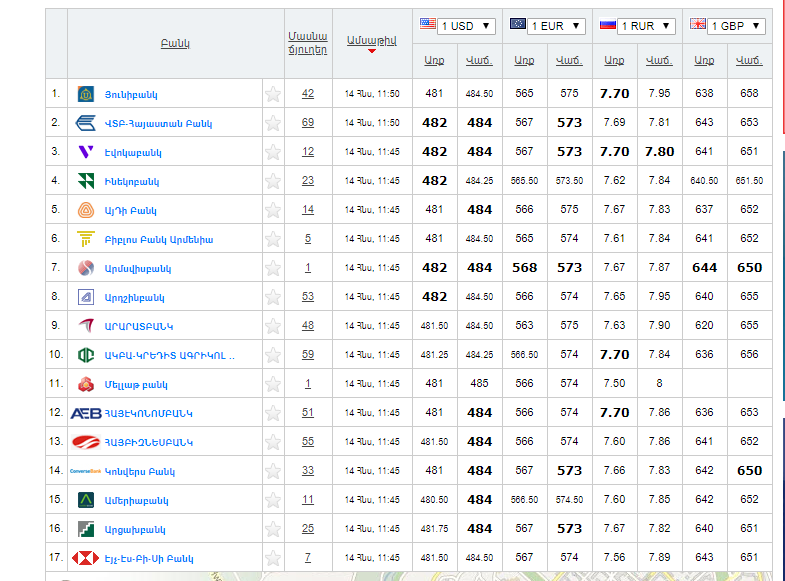This screenshot has height=581, width=785.
Task: Click the ID Bank orange logo
Action: click(x=86, y=210)
